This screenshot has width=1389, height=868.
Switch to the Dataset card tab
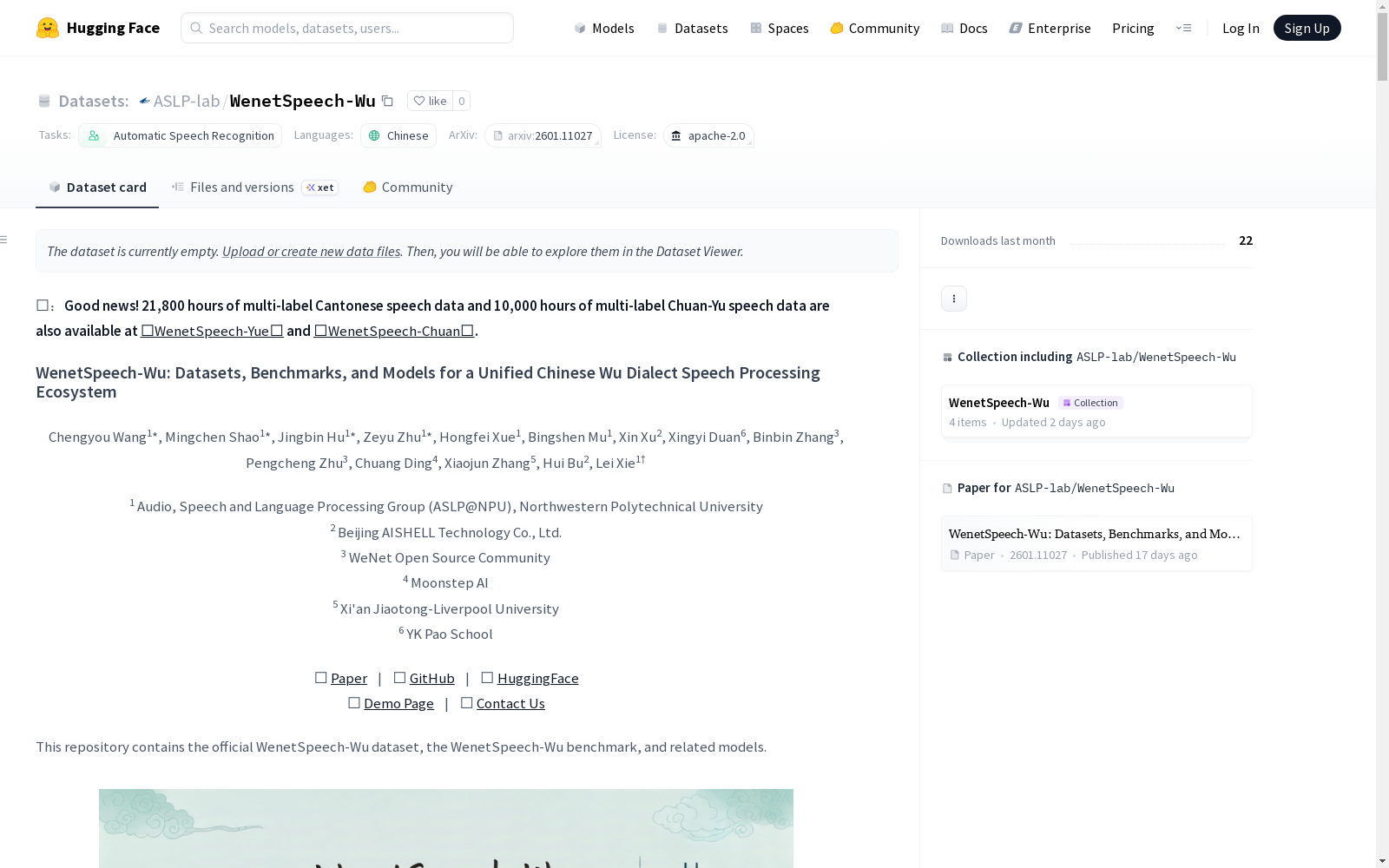click(x=97, y=187)
